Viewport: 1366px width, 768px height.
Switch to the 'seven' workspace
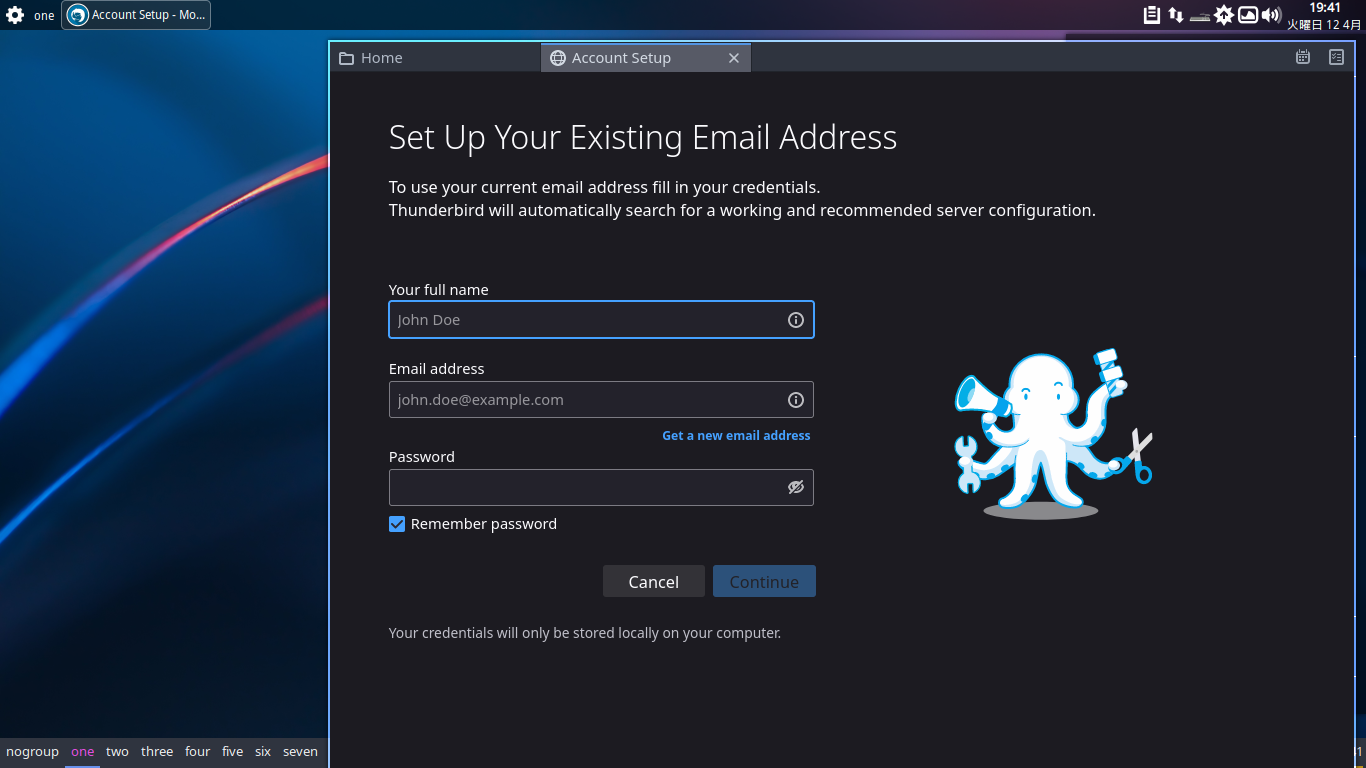[x=300, y=752]
